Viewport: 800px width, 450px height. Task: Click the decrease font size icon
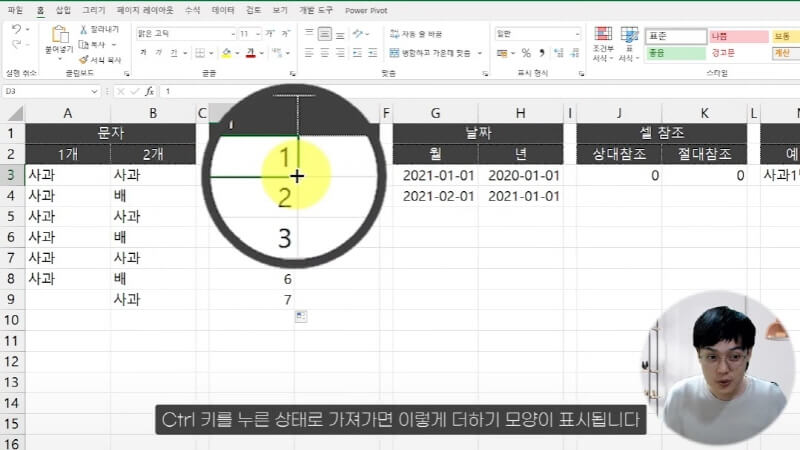coord(286,34)
